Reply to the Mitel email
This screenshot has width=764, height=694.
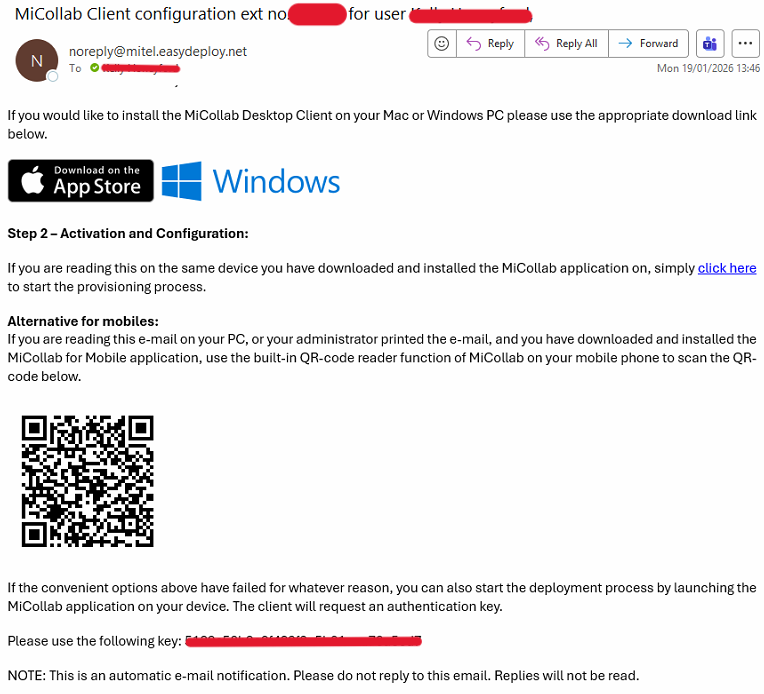click(490, 44)
